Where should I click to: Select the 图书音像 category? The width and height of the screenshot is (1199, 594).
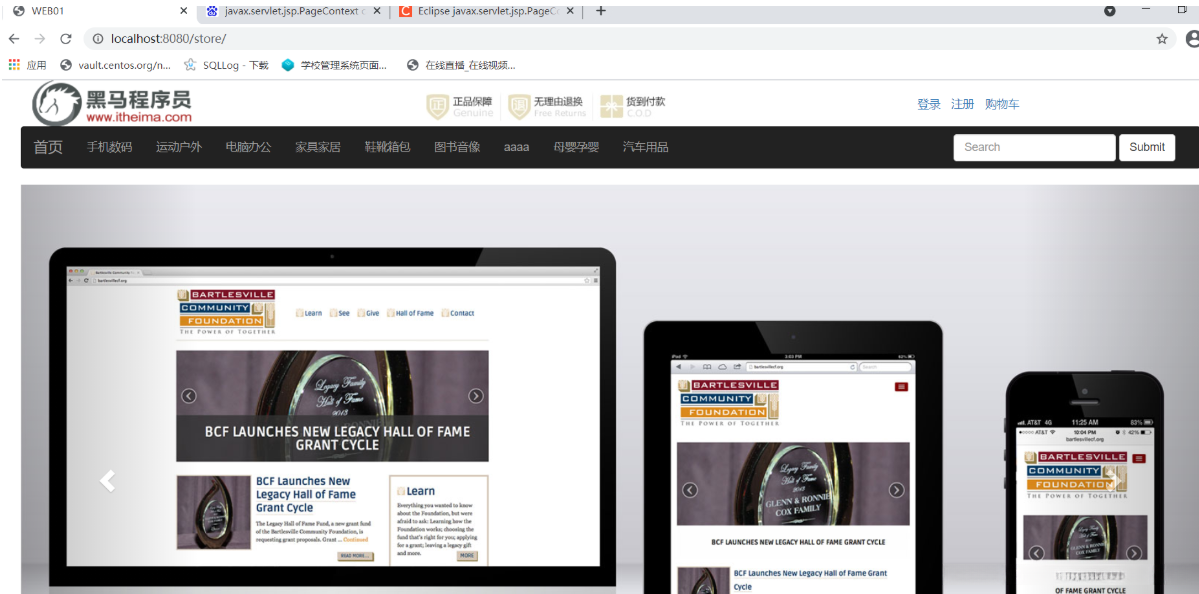pyautogui.click(x=457, y=147)
